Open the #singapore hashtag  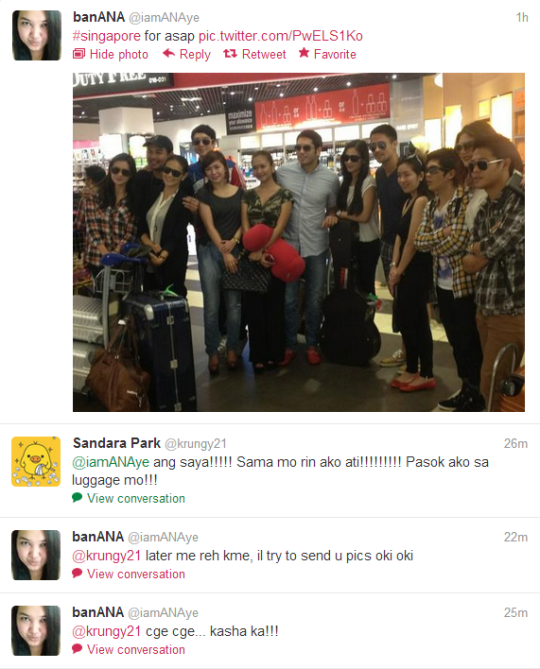[106, 36]
